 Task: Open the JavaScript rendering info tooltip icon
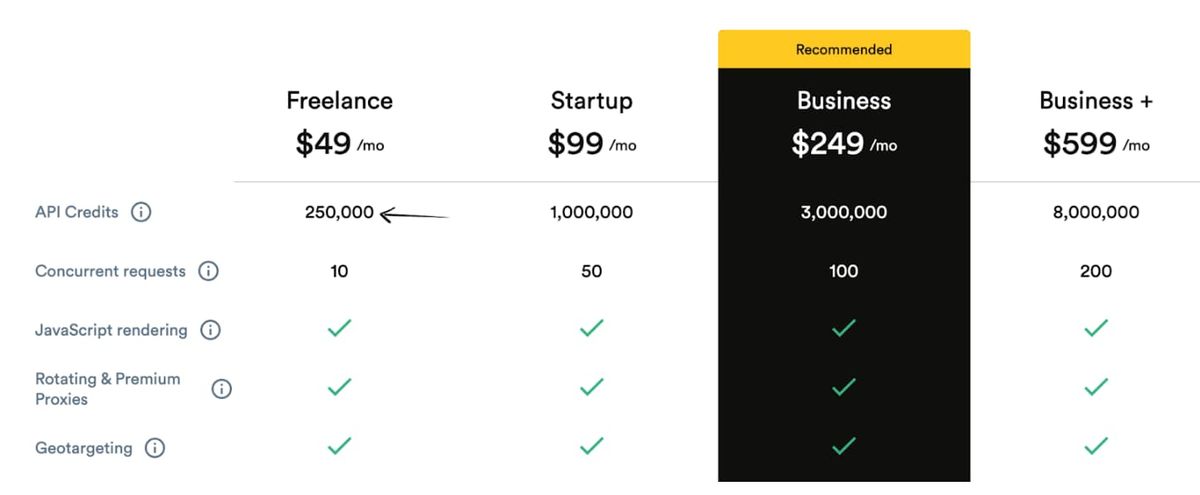click(x=210, y=330)
